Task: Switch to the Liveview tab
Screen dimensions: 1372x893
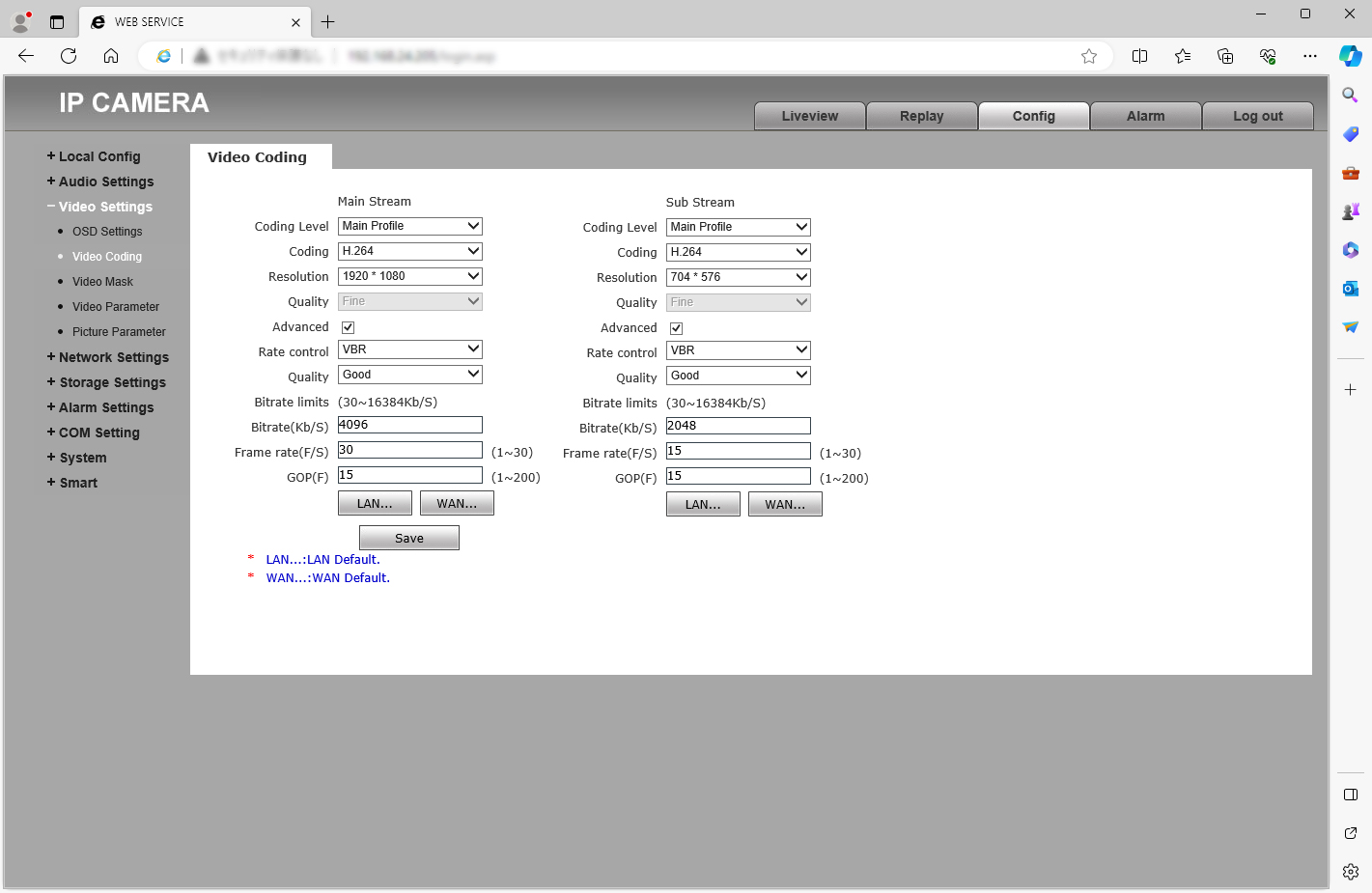Action: coord(809,116)
